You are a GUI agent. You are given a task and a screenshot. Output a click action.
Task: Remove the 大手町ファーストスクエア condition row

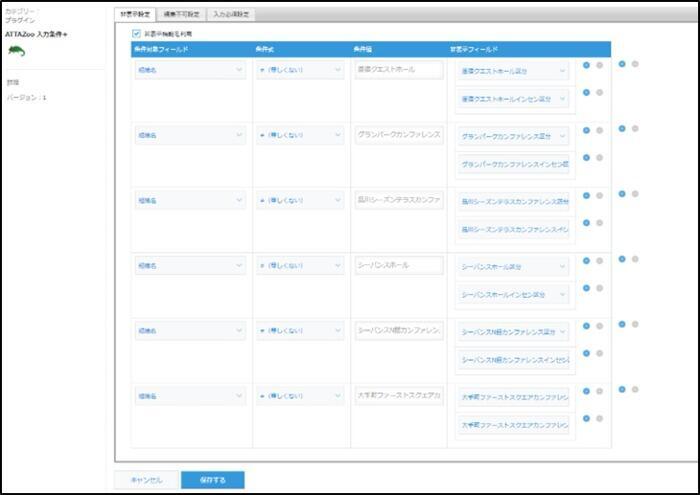click(635, 390)
